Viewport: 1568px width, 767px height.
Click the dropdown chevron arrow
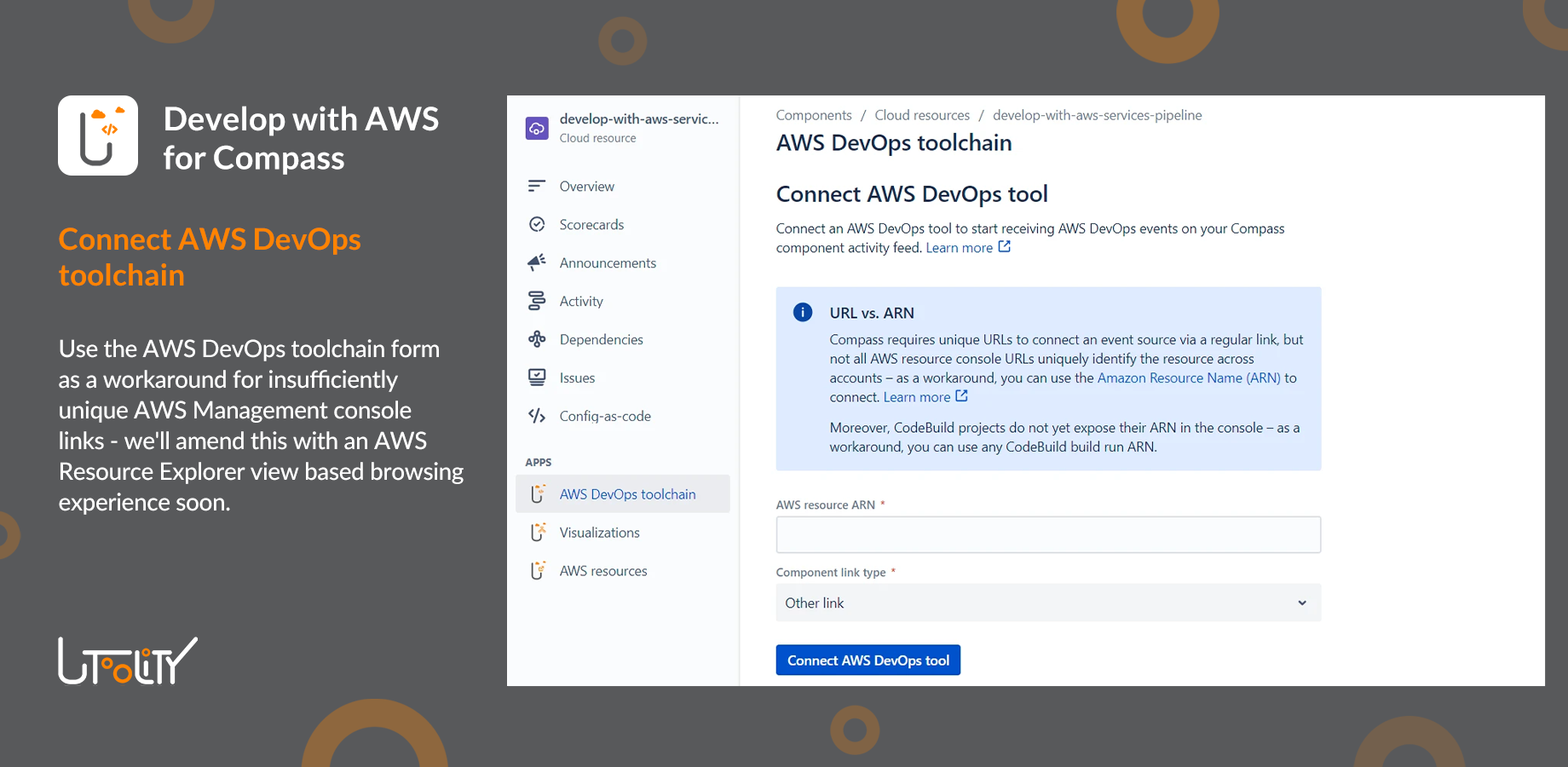(1302, 603)
